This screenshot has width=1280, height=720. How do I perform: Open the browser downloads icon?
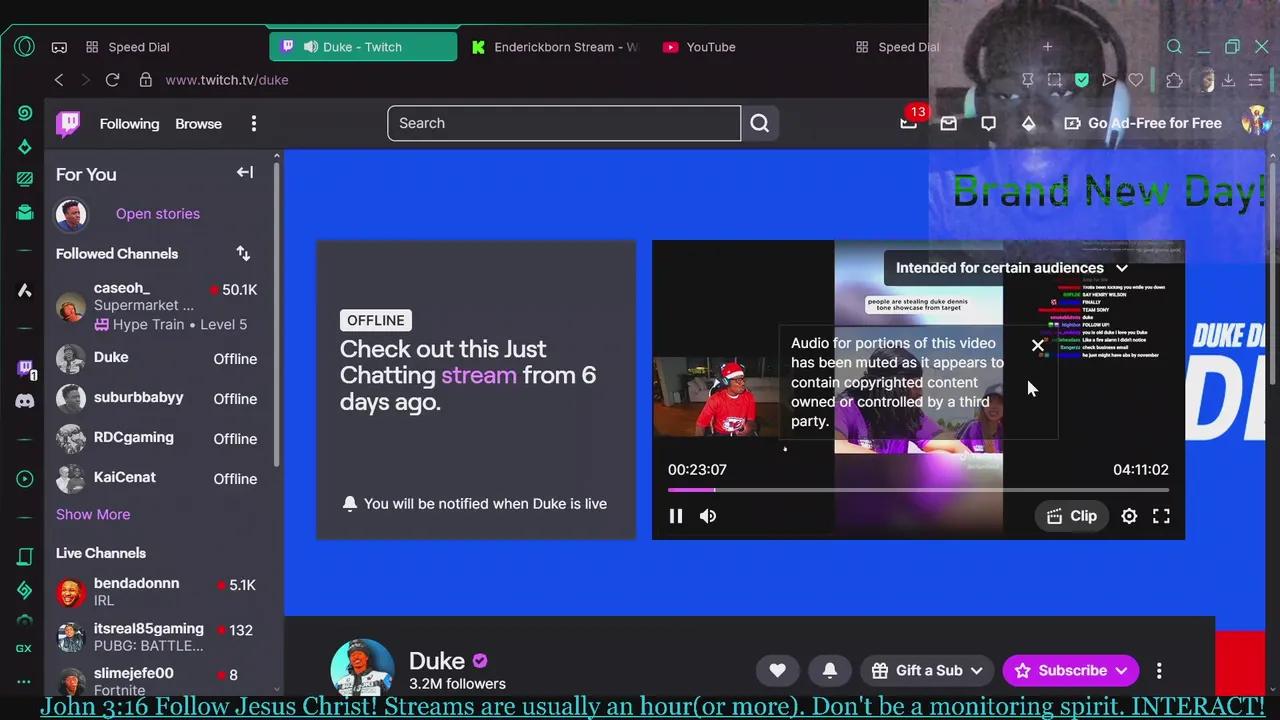point(1228,80)
